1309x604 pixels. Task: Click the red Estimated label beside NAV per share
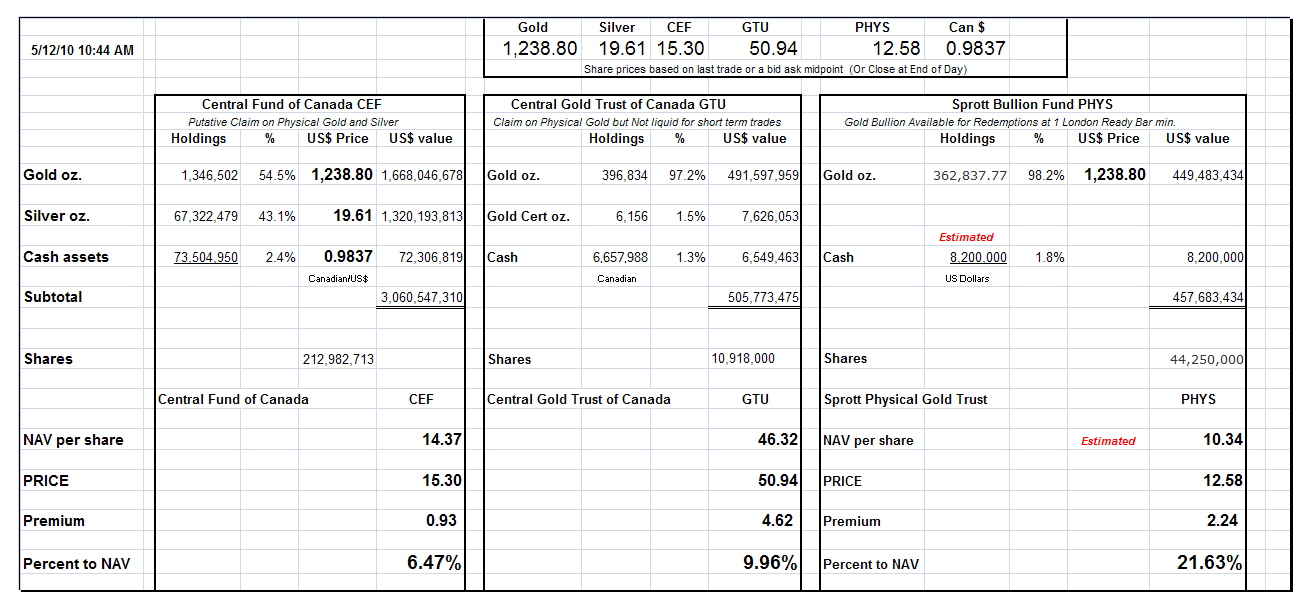click(1108, 441)
